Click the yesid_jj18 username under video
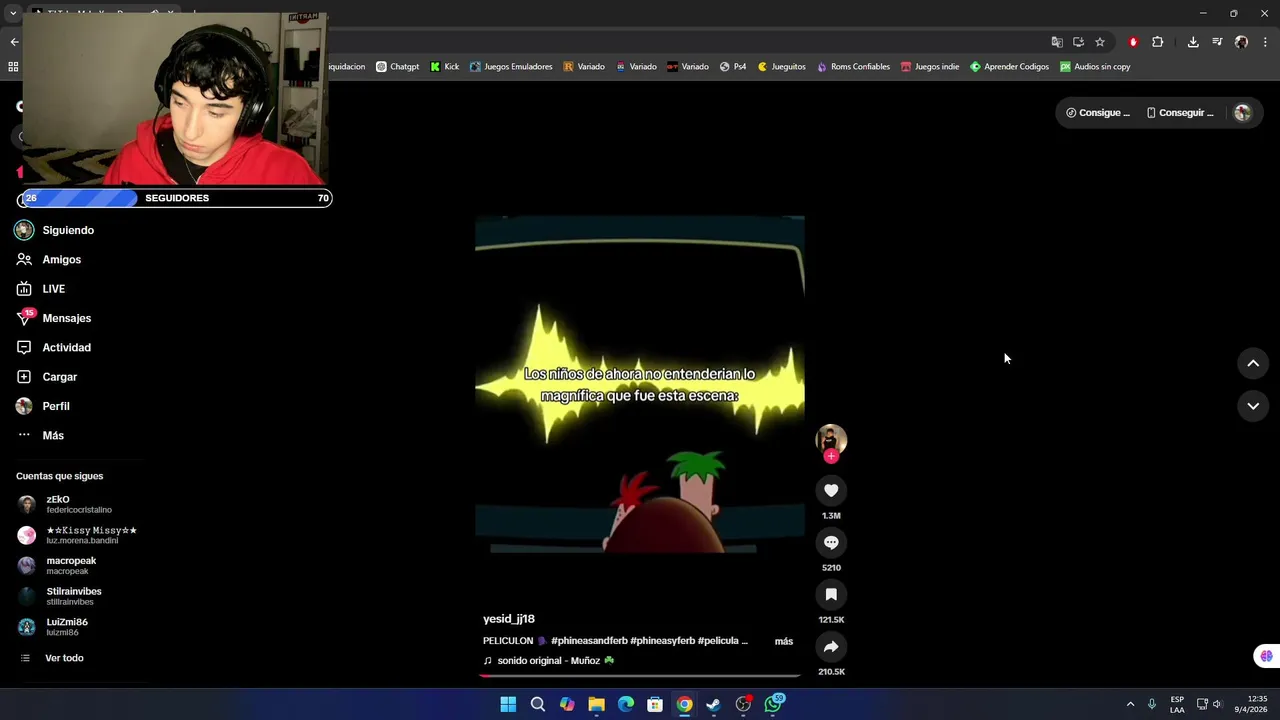Image resolution: width=1280 pixels, height=720 pixels. pyautogui.click(x=509, y=619)
